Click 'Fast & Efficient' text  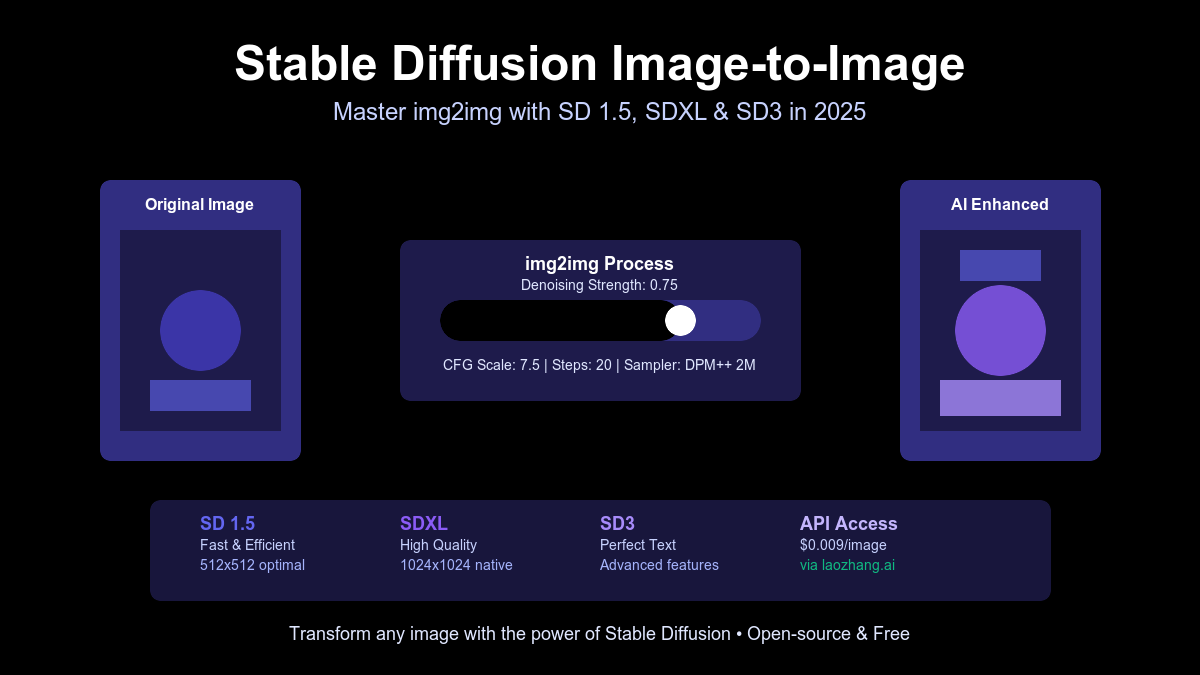[x=247, y=545]
